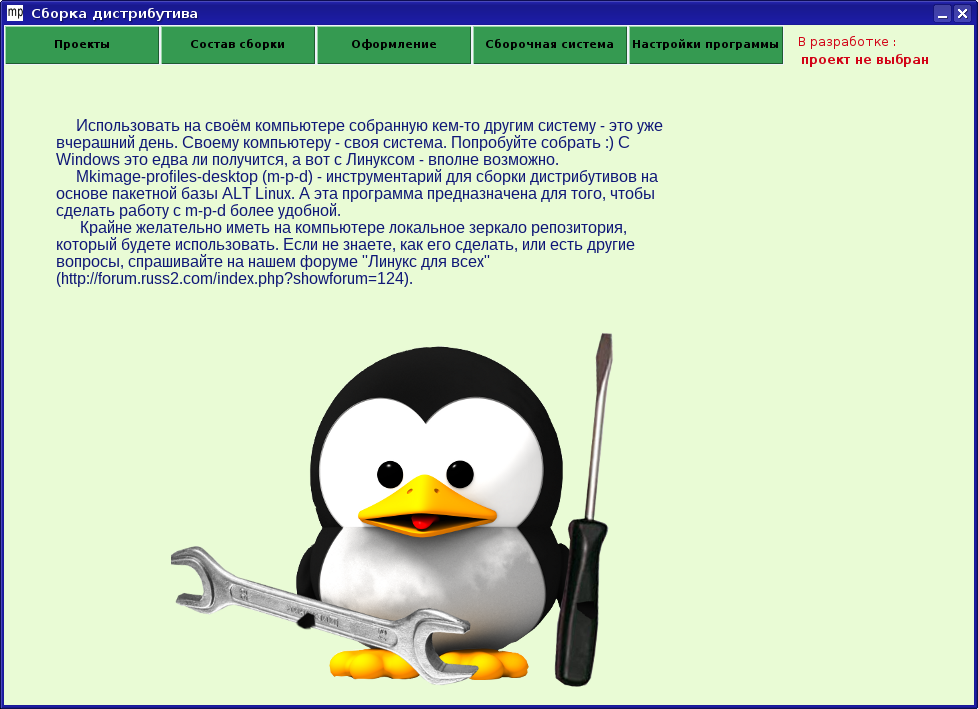Click the penguin's left eye
Viewport: 978px width, 709px height.
click(390, 473)
